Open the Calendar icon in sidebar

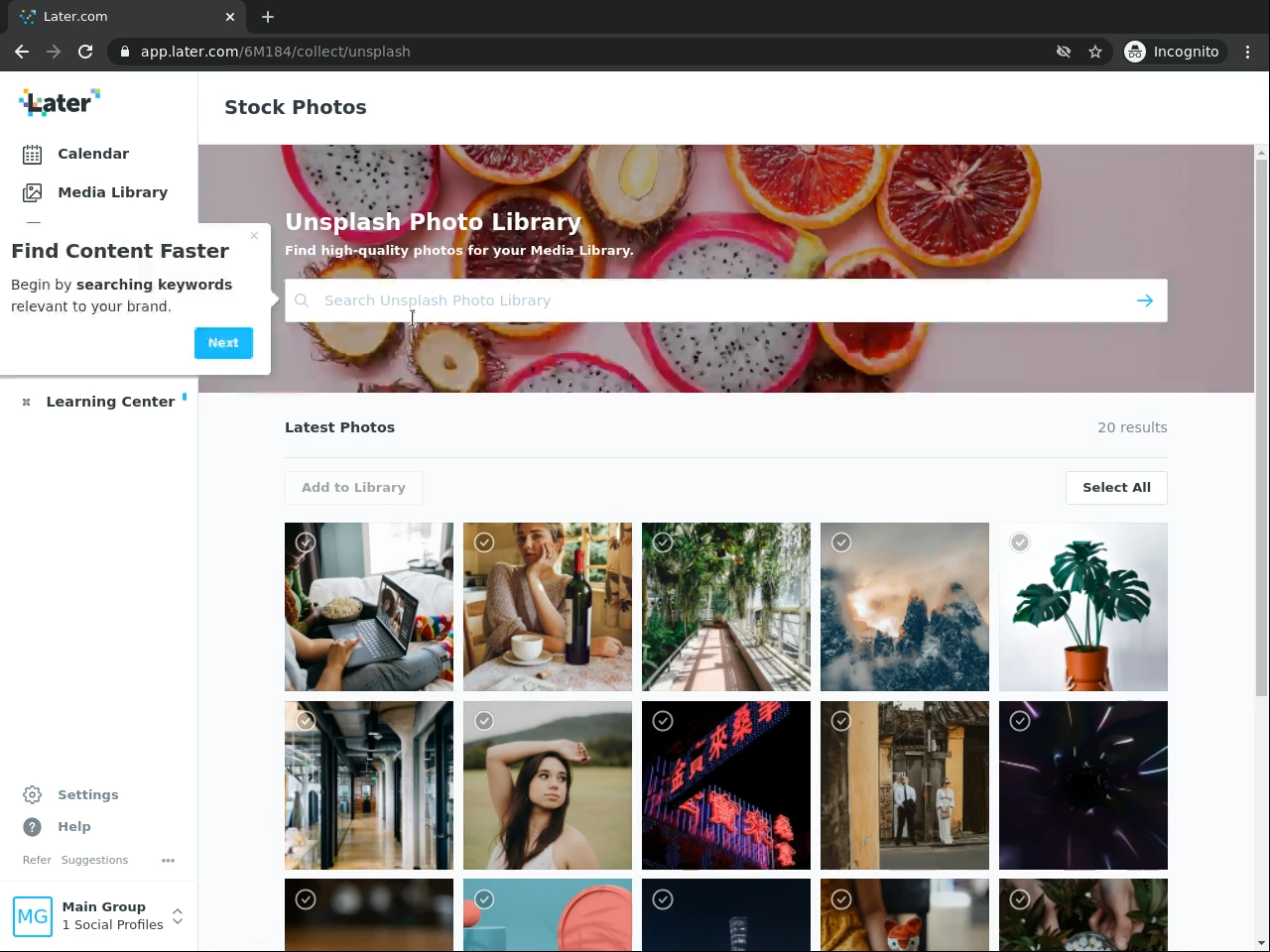click(x=33, y=154)
